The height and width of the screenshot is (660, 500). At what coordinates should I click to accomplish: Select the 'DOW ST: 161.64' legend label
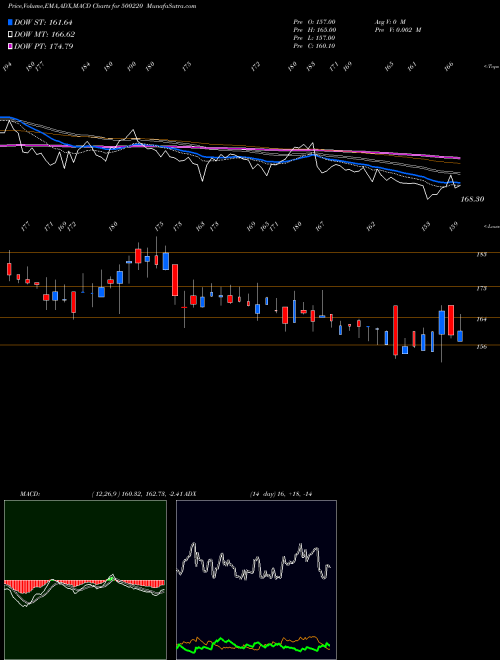(43, 22)
